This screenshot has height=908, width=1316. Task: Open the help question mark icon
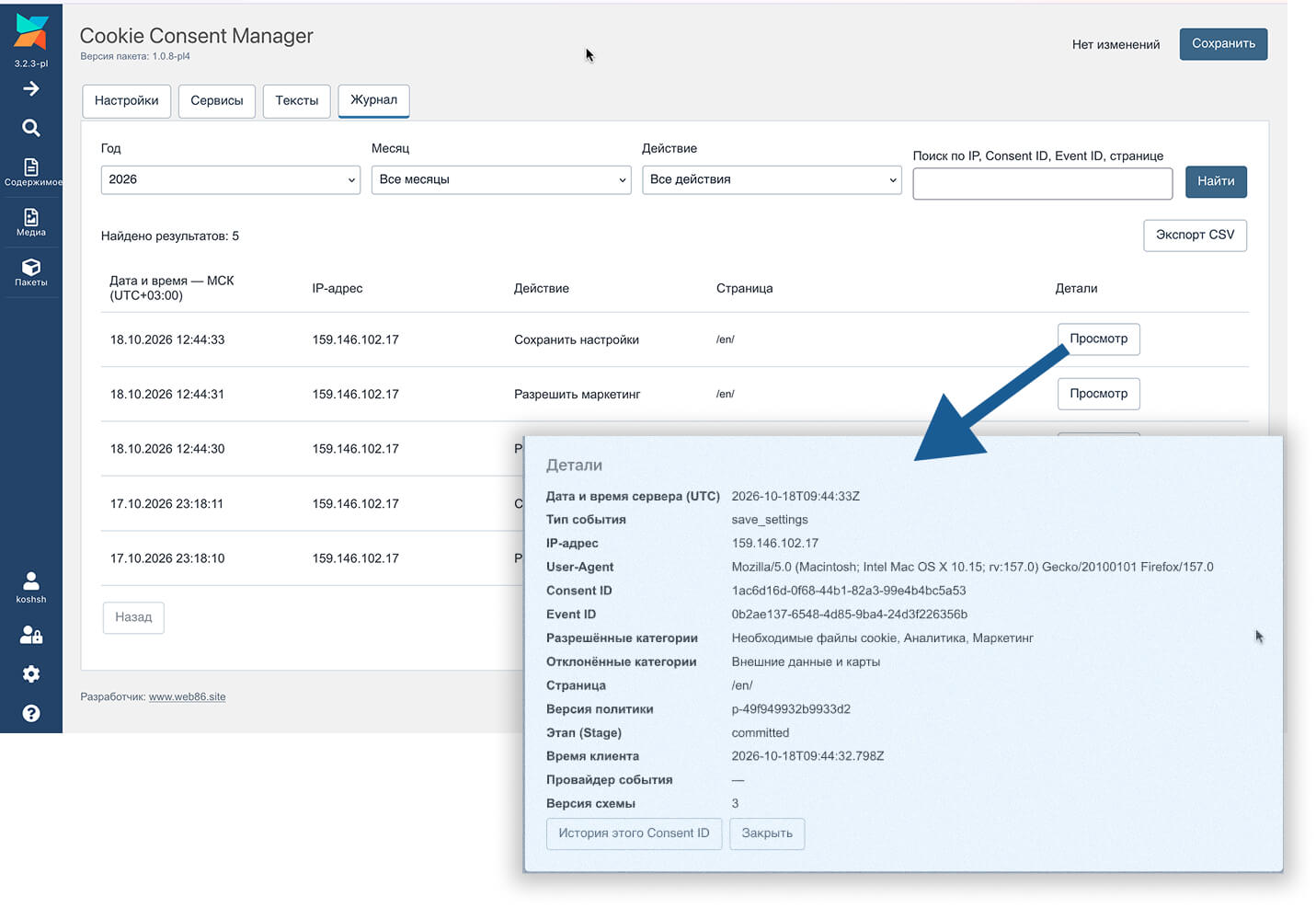(x=31, y=713)
